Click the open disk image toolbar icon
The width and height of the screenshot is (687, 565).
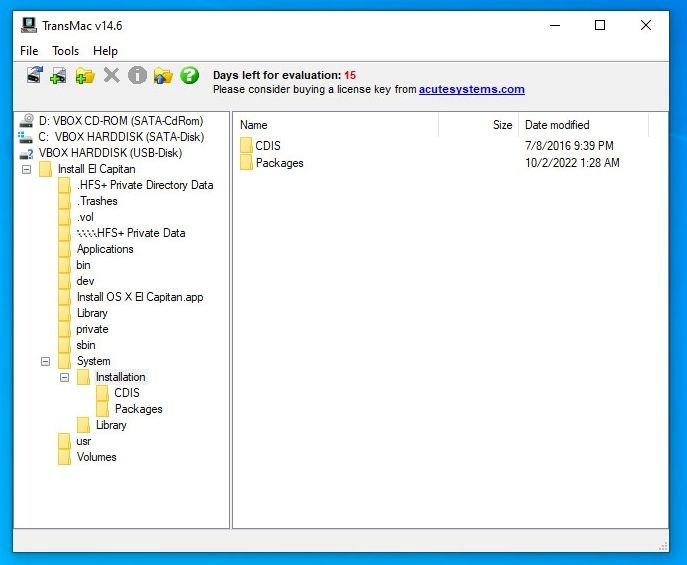click(59, 75)
